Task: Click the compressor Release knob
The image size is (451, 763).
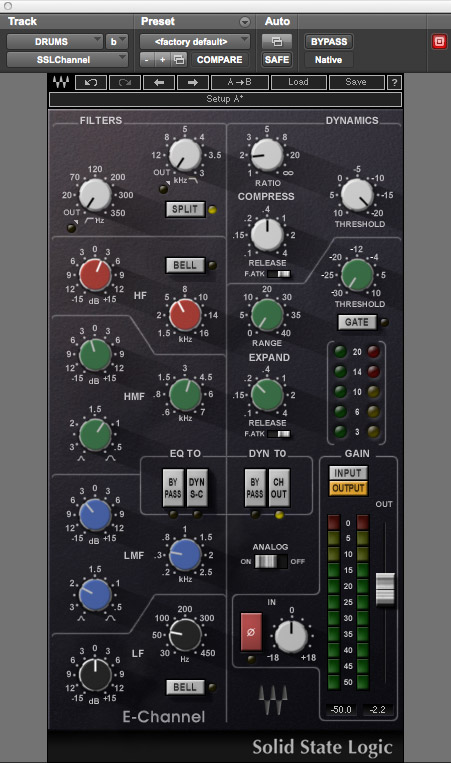Action: (267, 235)
